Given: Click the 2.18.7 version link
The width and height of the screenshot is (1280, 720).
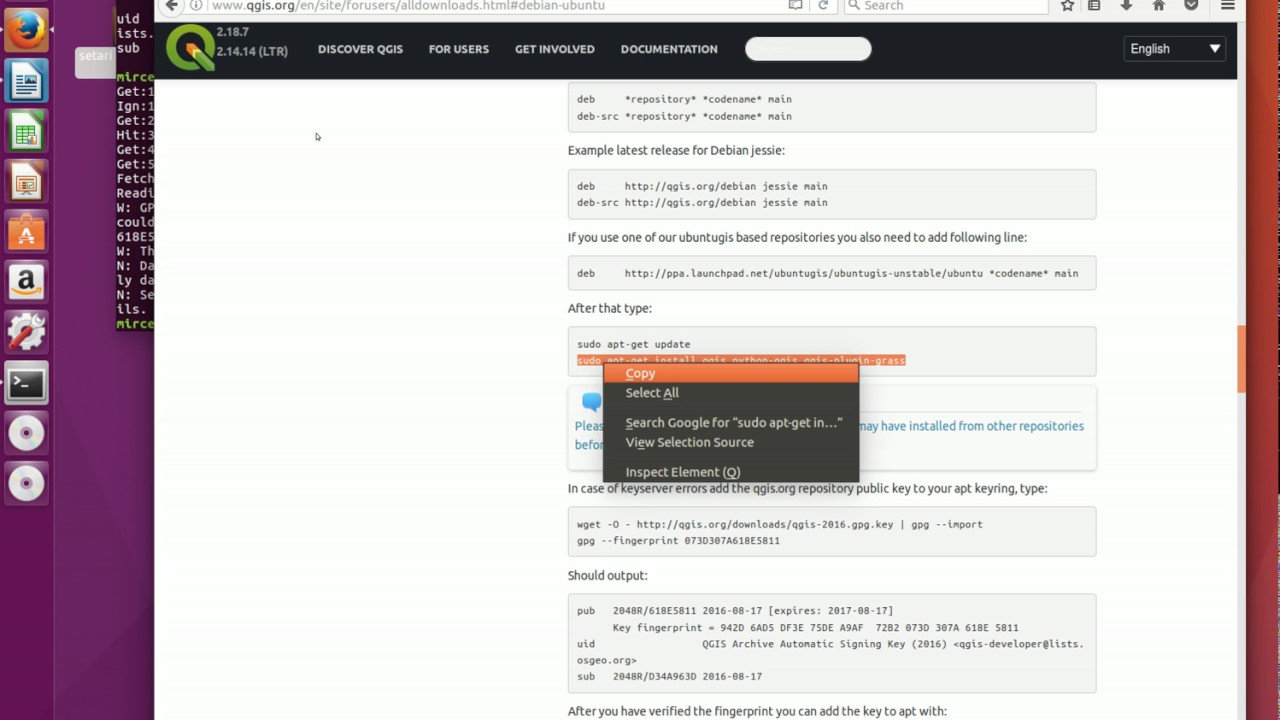Looking at the screenshot, I should (x=232, y=32).
